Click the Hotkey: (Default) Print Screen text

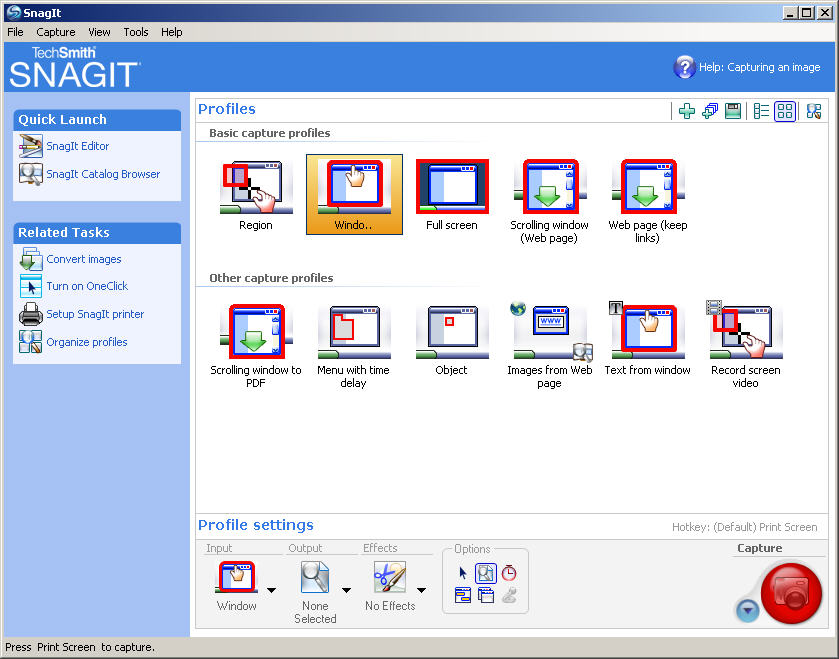click(x=745, y=527)
